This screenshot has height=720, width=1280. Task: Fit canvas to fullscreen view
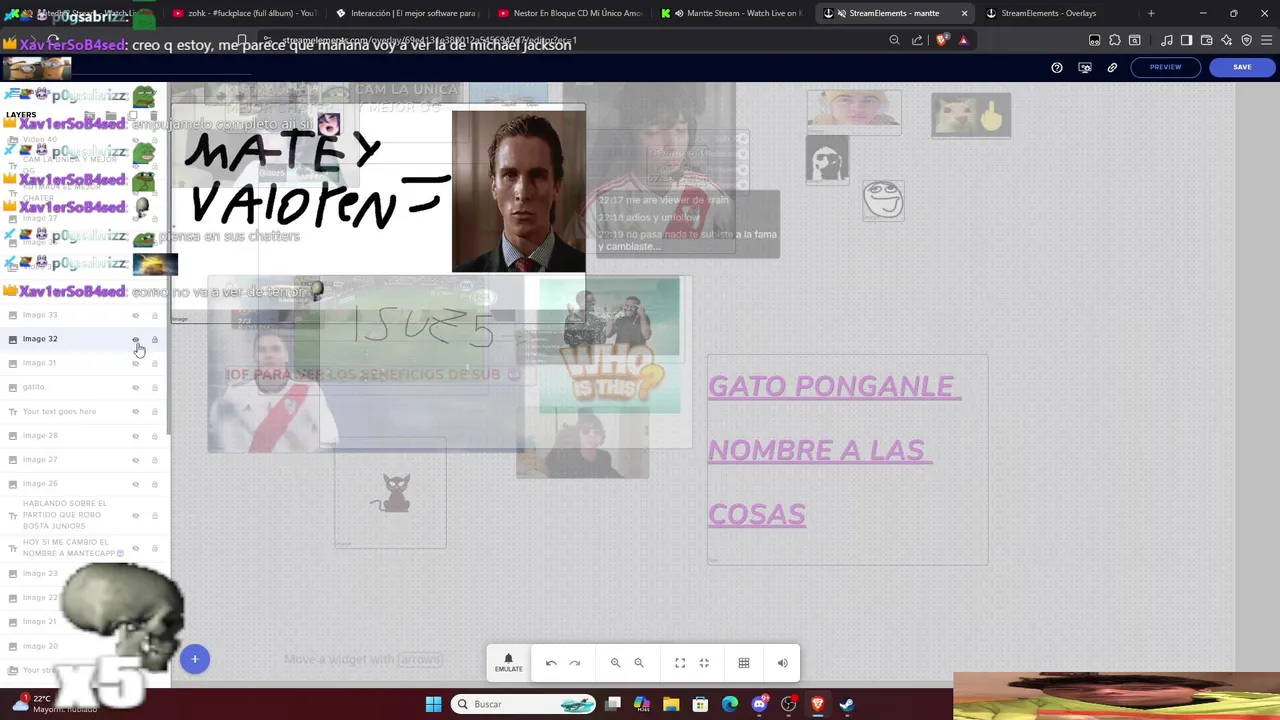tap(680, 663)
